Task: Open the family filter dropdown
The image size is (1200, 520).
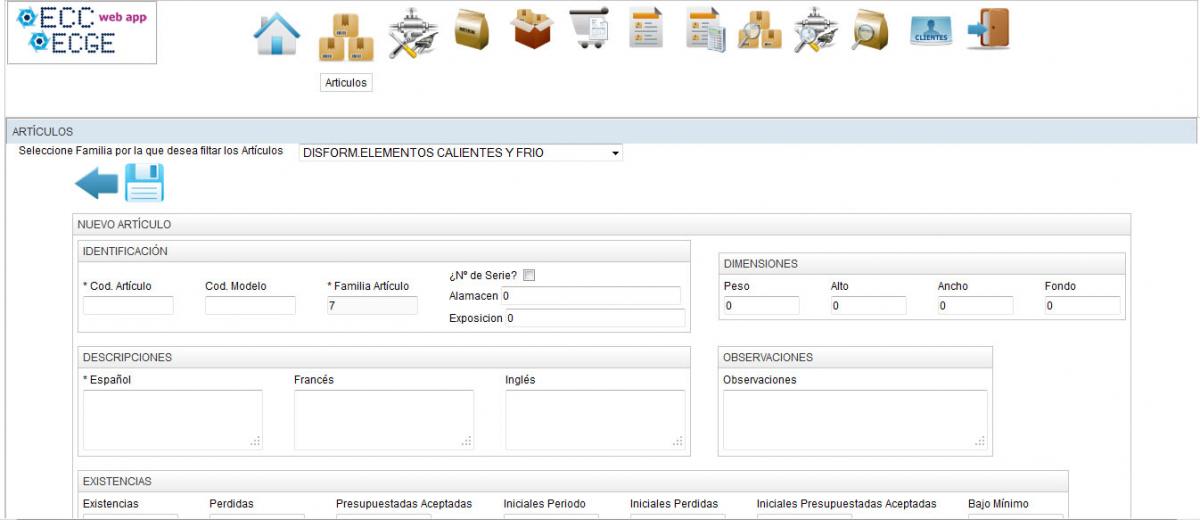Action: [x=461, y=153]
